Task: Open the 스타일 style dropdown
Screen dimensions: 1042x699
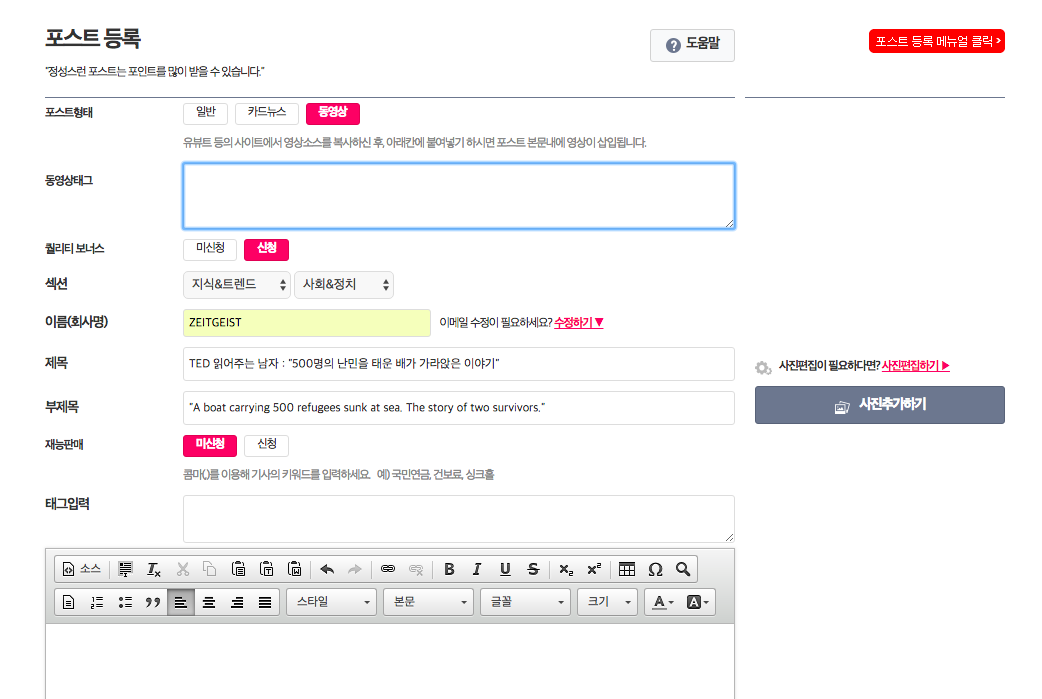Action: (332, 602)
